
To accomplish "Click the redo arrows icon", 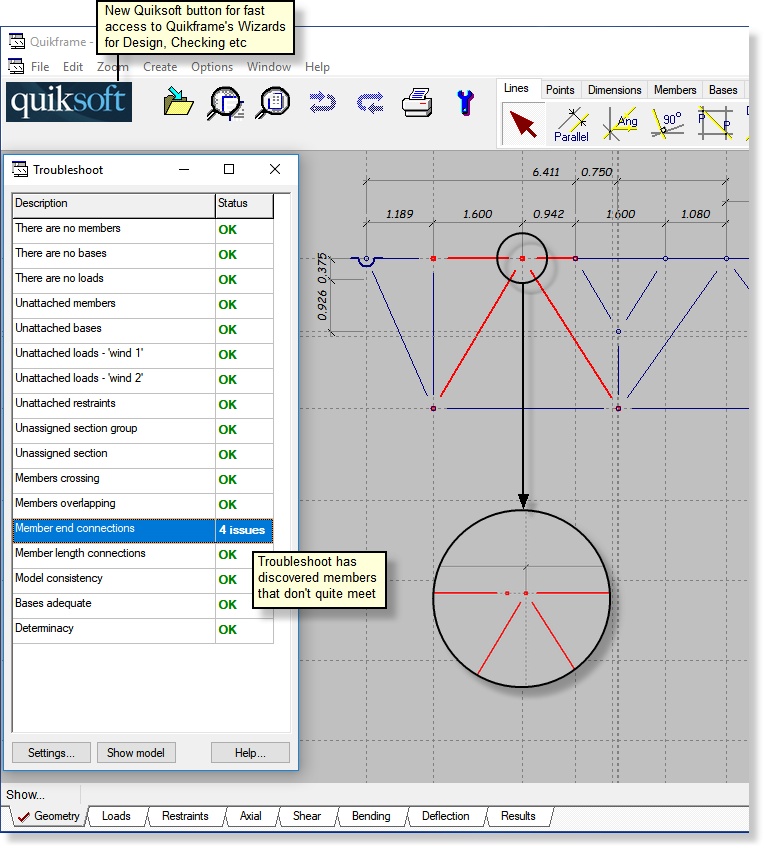I will pos(370,102).
